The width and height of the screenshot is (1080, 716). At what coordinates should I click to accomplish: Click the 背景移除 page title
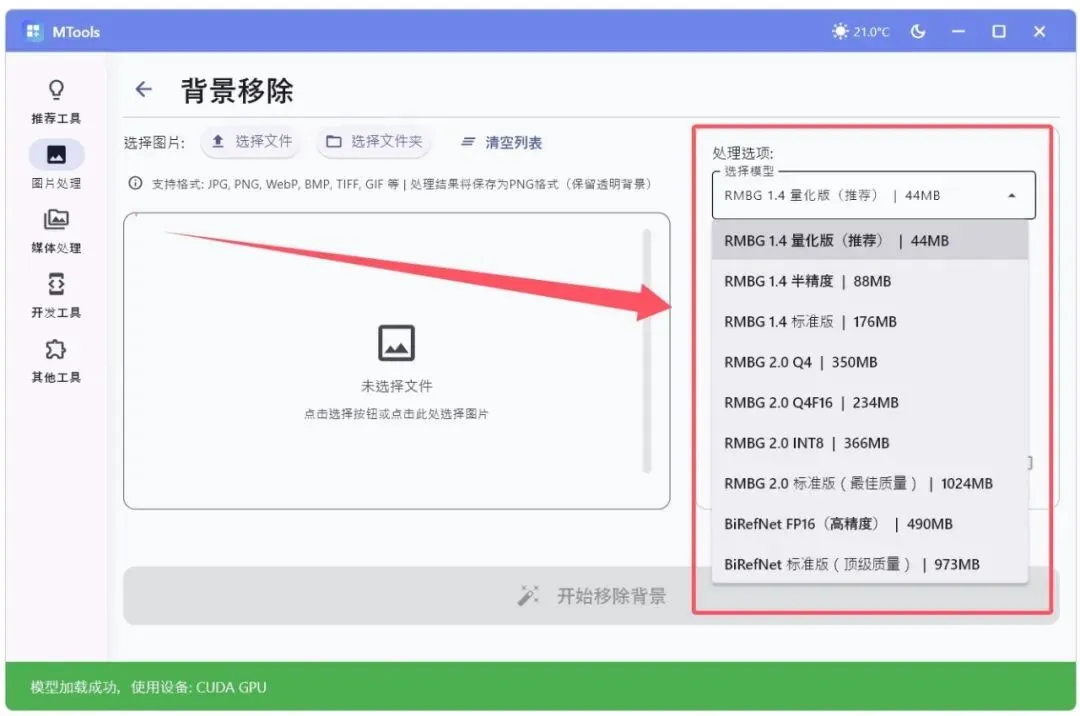click(237, 91)
